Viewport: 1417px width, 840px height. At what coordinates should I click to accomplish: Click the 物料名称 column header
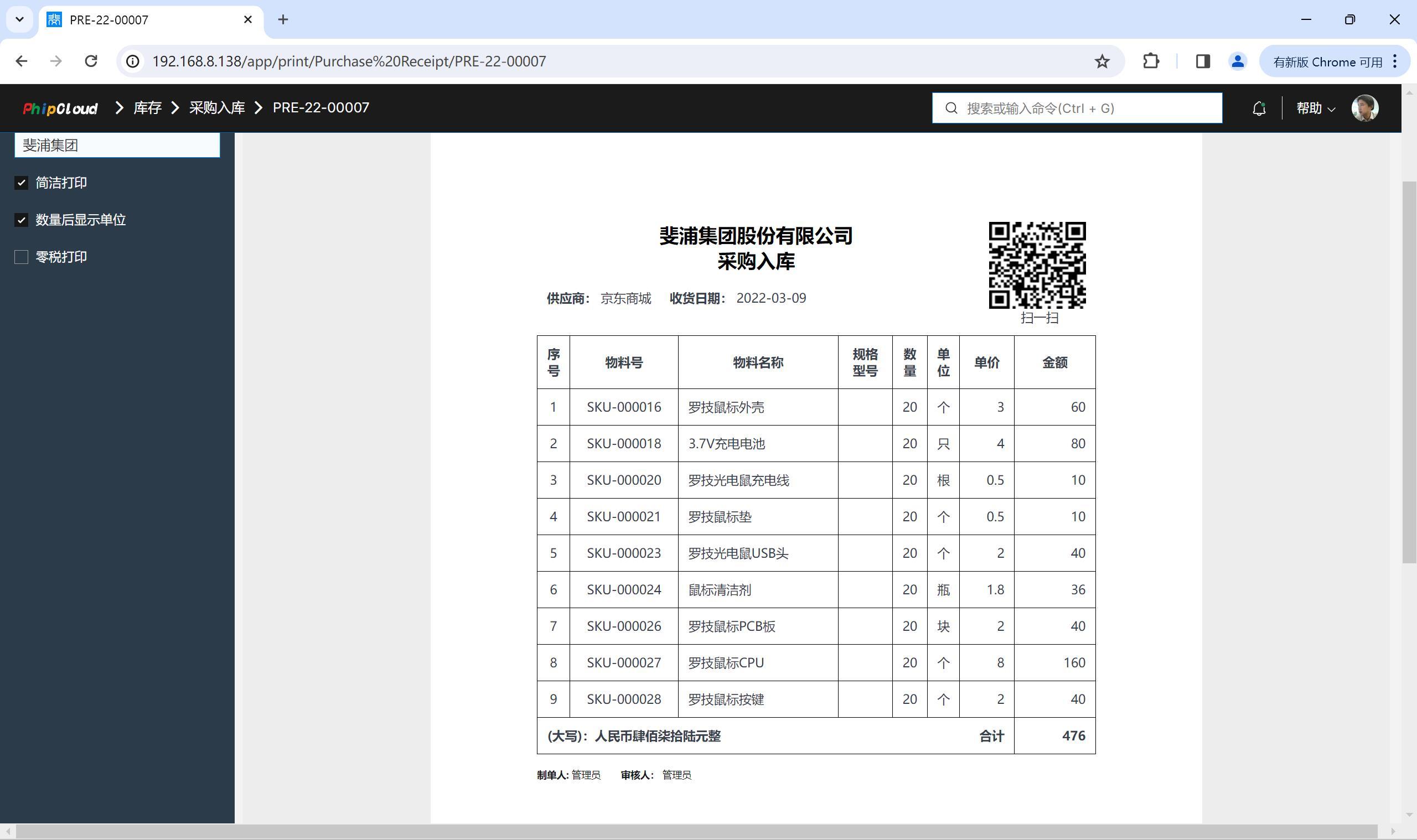(758, 362)
